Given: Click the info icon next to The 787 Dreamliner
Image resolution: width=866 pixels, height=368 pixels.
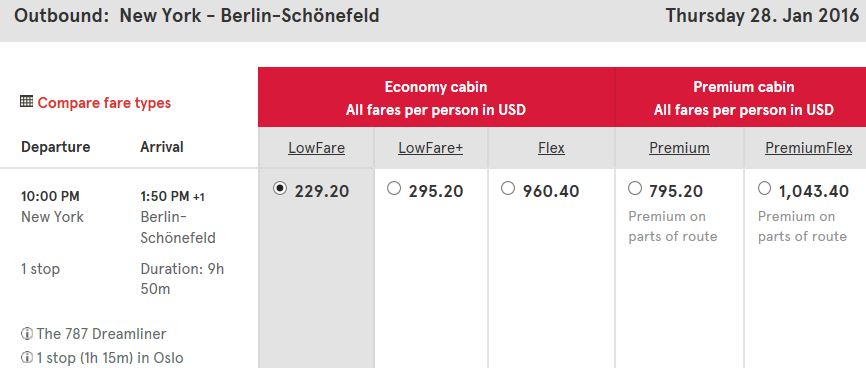Looking at the screenshot, I should coord(27,334).
